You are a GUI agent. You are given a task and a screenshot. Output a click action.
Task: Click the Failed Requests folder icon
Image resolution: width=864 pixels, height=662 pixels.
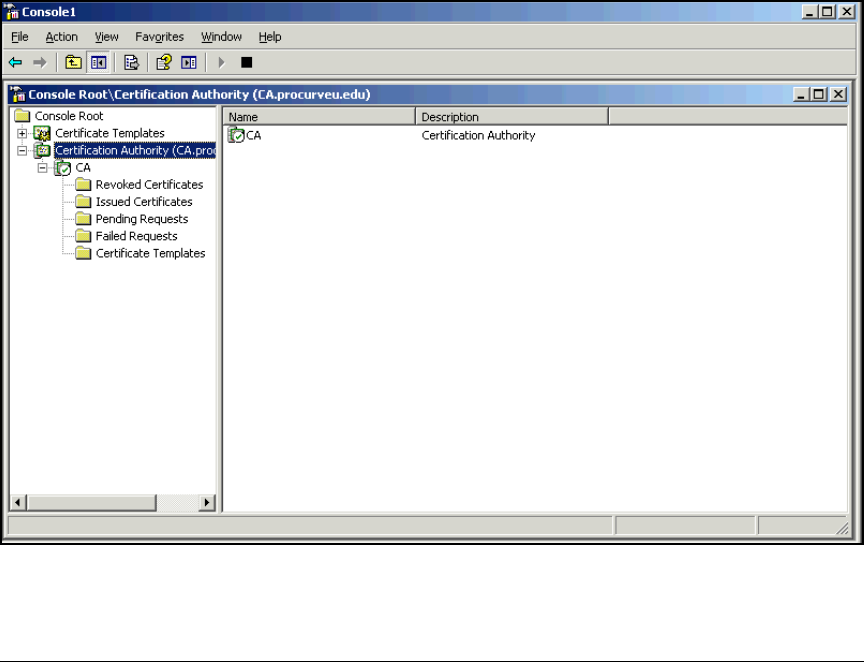83,236
